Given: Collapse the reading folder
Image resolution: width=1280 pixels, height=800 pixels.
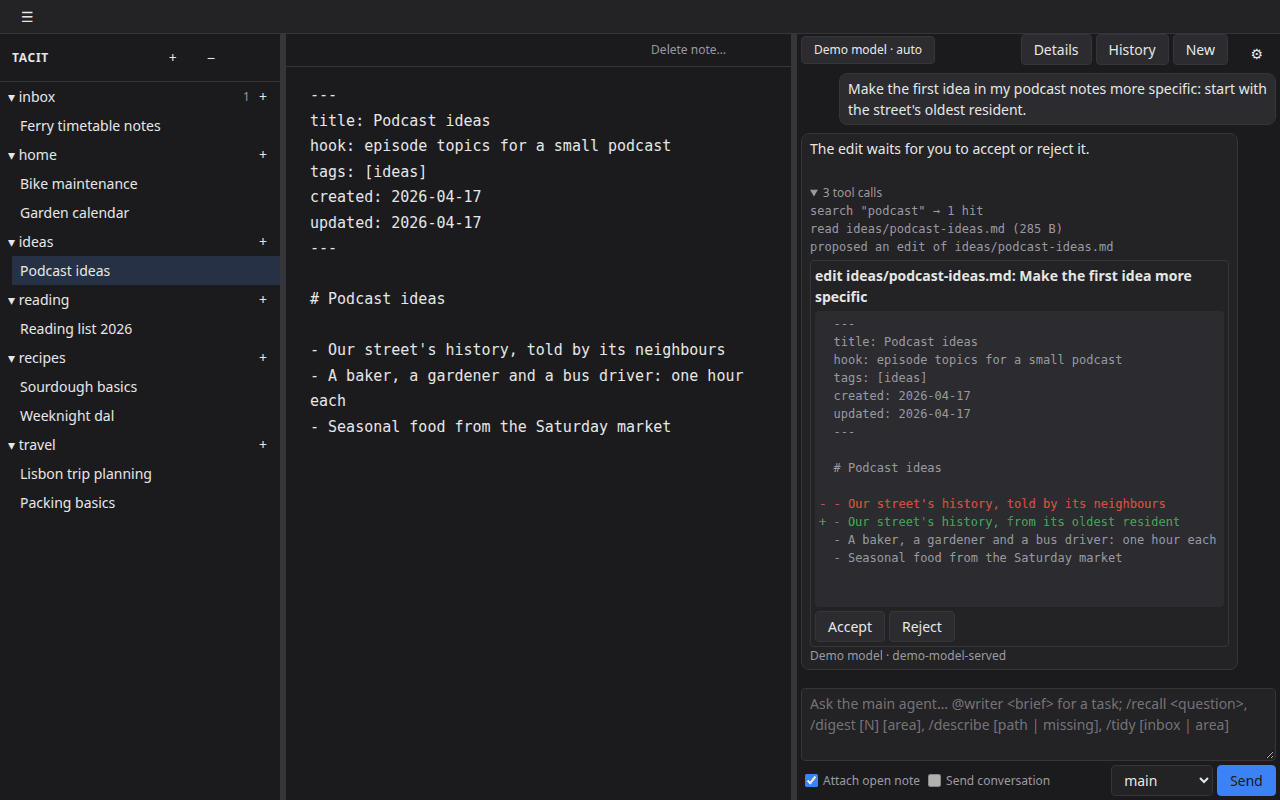Looking at the screenshot, I should click(12, 300).
